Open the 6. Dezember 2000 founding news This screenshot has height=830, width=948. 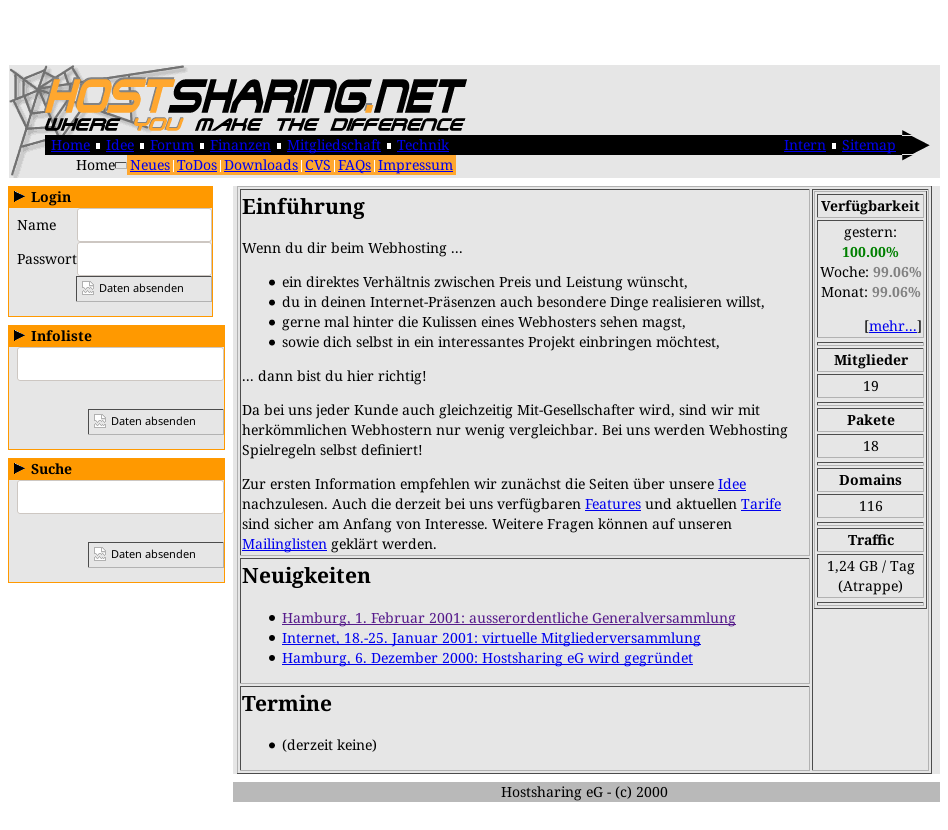coord(487,658)
